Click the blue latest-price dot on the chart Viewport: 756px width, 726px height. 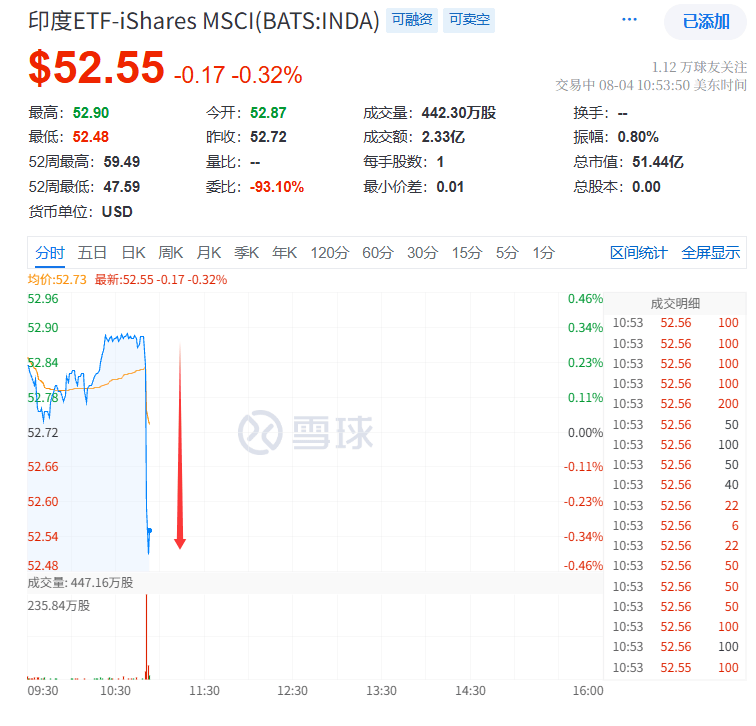click(x=149, y=530)
